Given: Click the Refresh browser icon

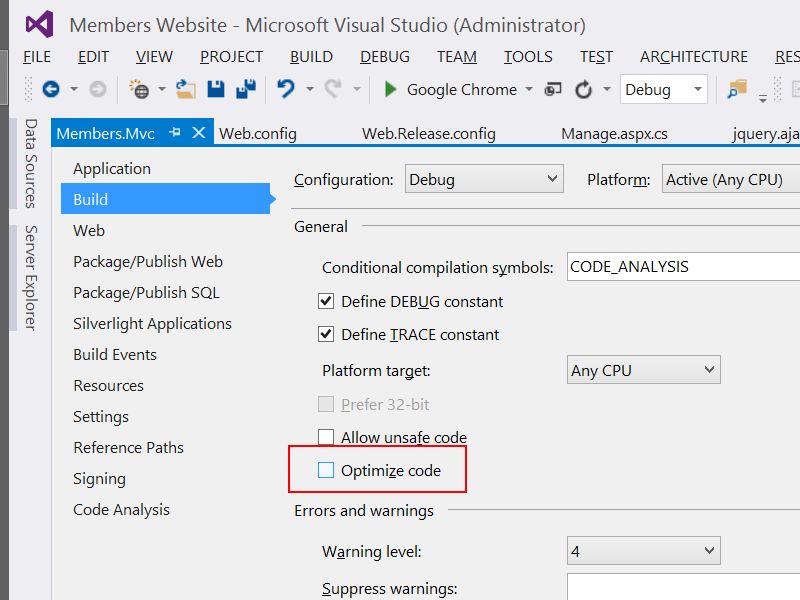Looking at the screenshot, I should coord(583,90).
